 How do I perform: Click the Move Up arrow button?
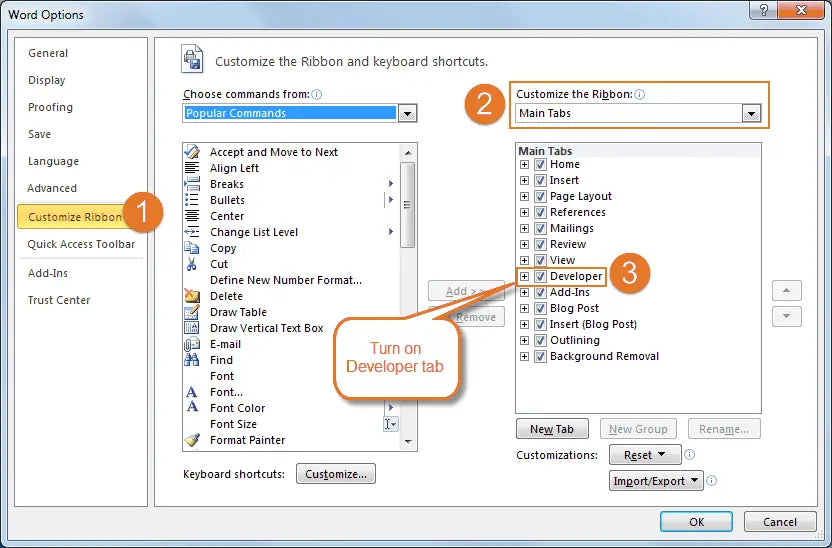click(787, 291)
